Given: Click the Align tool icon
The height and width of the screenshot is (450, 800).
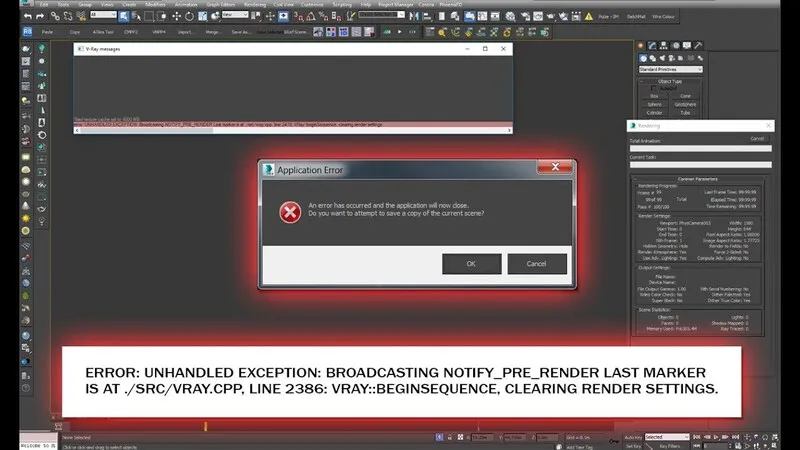Looking at the screenshot, I should (x=427, y=16).
